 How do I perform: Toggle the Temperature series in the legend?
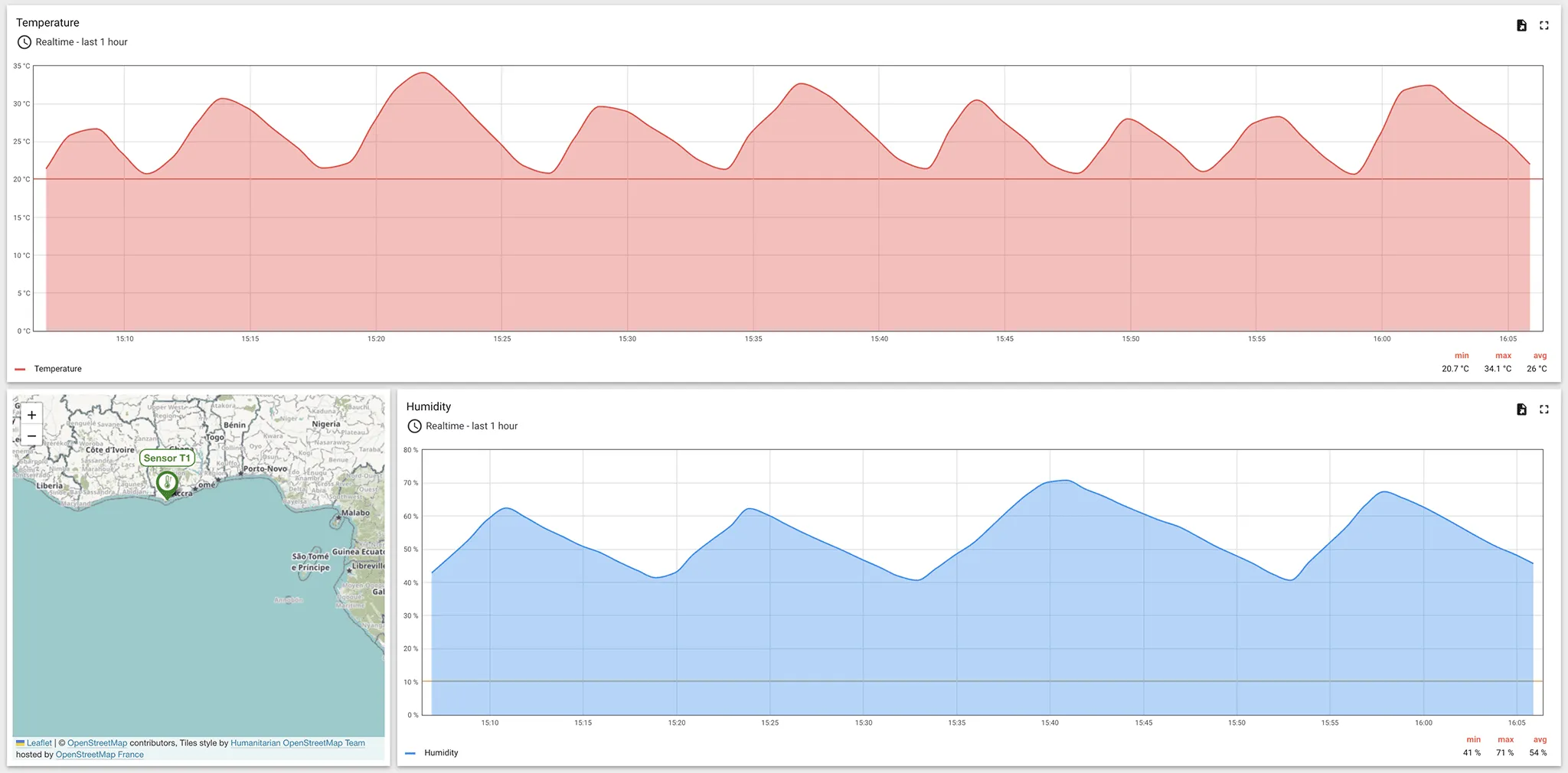(59, 368)
